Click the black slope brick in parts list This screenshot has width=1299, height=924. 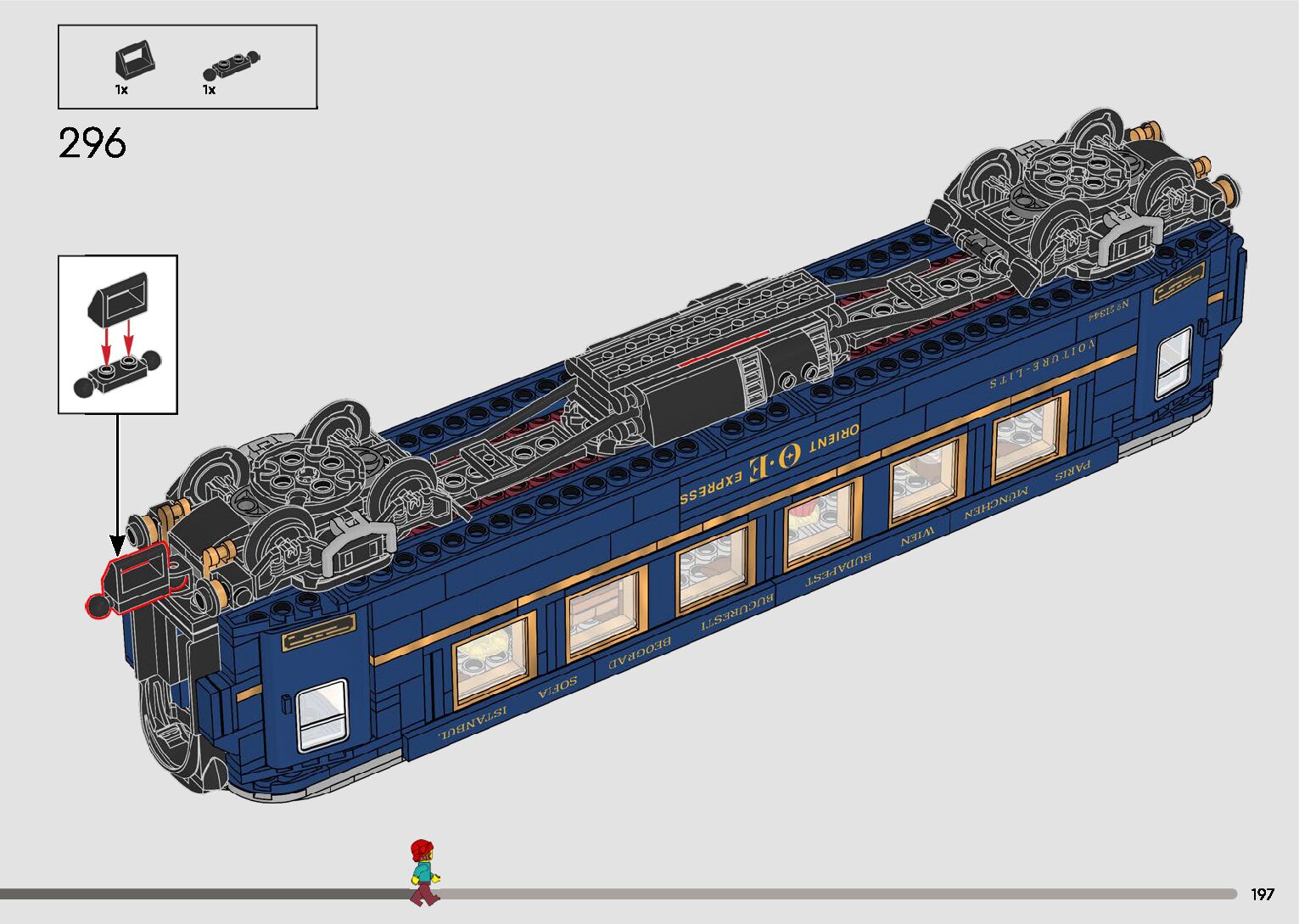pyautogui.click(x=135, y=62)
